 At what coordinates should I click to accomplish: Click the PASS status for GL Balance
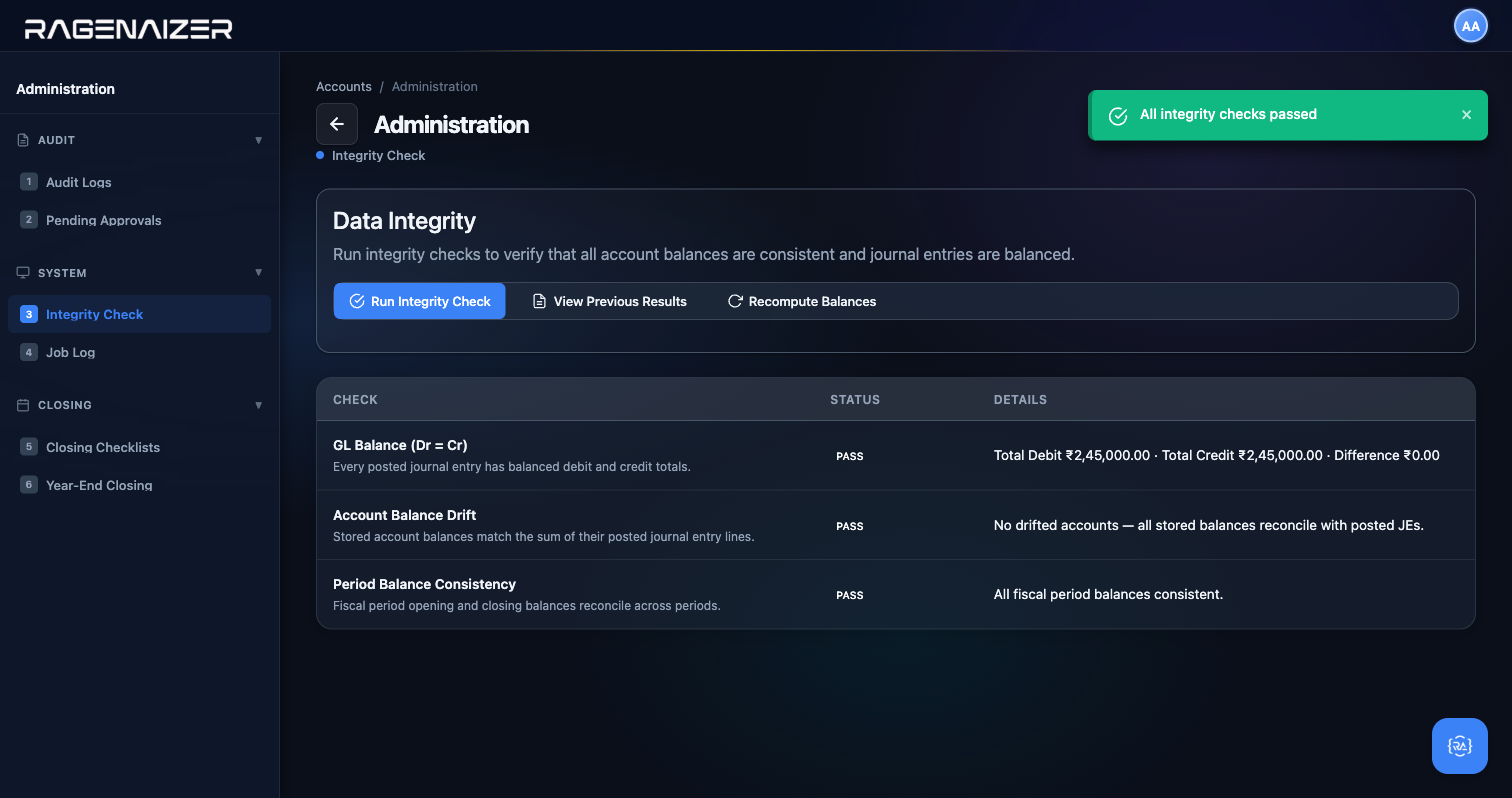coord(850,456)
